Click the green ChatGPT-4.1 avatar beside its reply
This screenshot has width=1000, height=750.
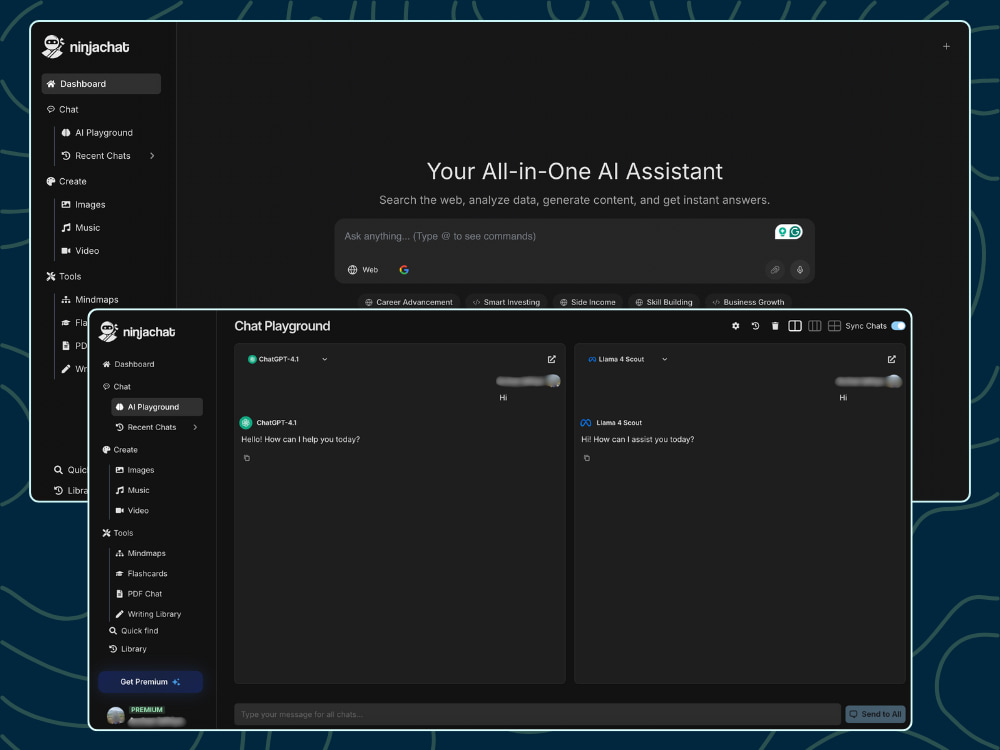(246, 423)
